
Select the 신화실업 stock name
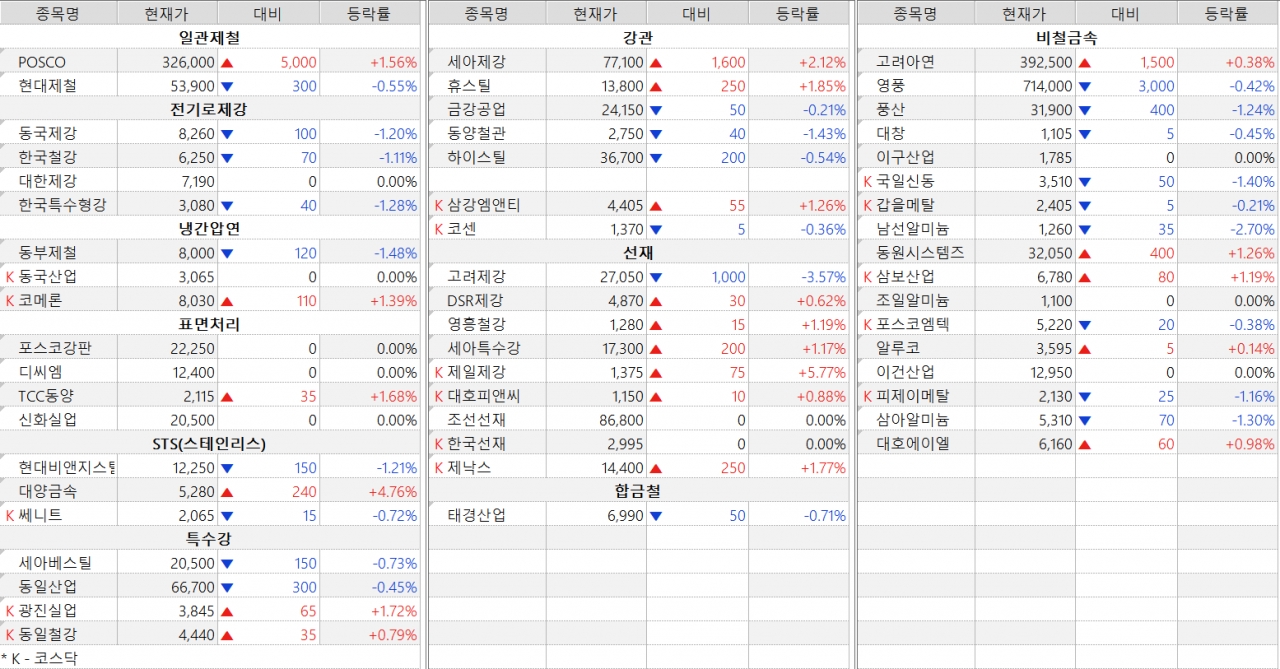pos(47,420)
